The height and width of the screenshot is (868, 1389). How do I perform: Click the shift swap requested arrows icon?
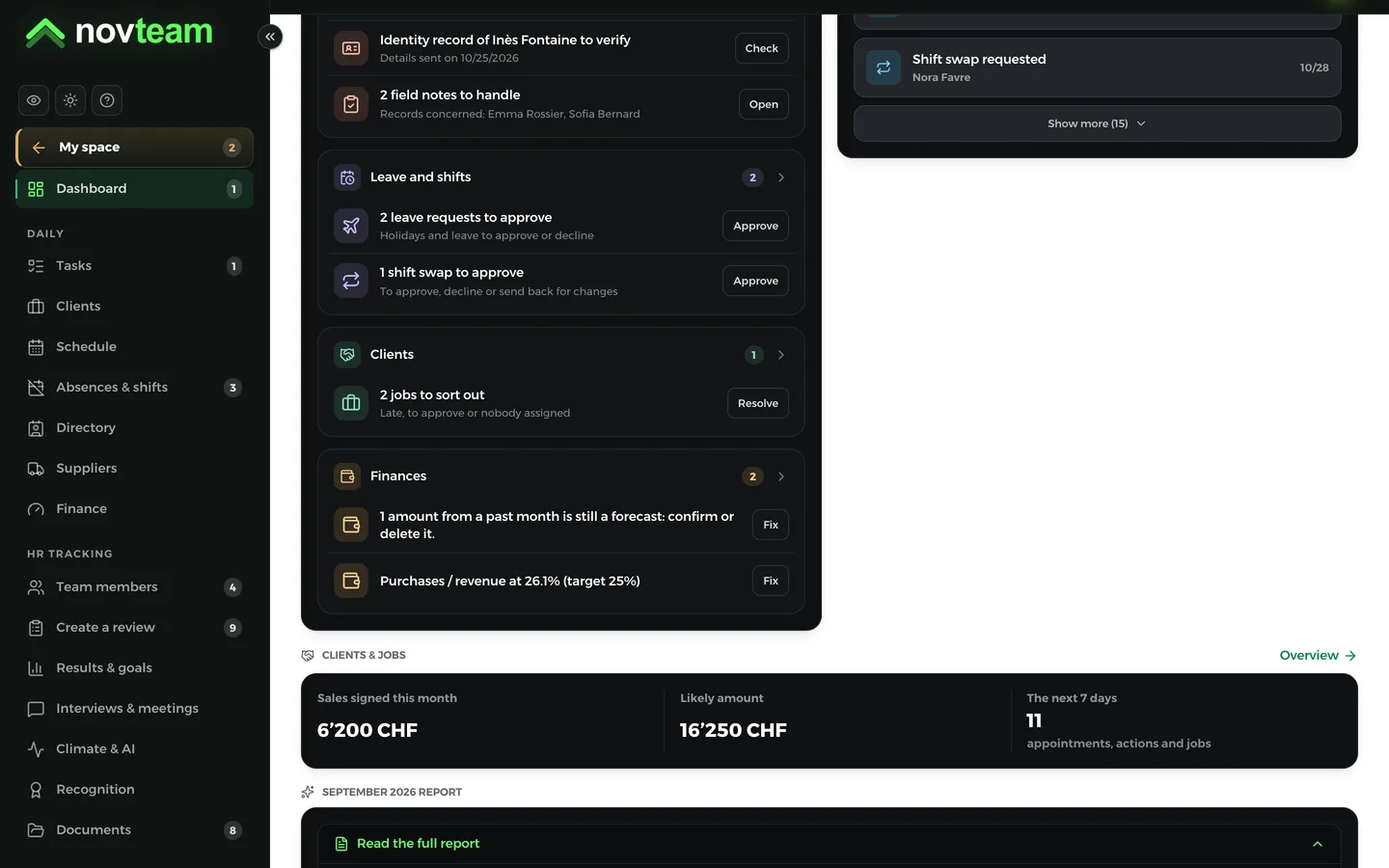[x=884, y=68]
